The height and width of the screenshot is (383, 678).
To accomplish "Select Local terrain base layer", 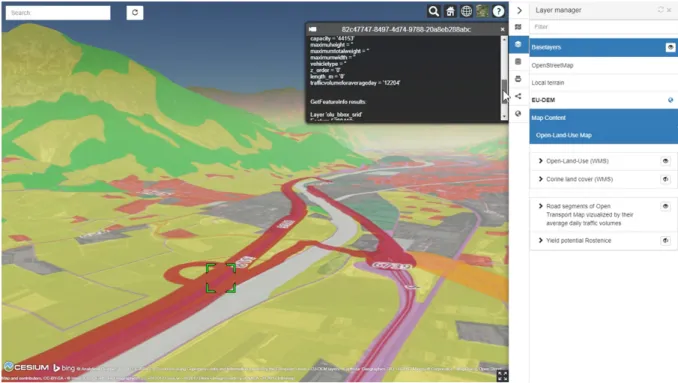I will click(x=547, y=83).
